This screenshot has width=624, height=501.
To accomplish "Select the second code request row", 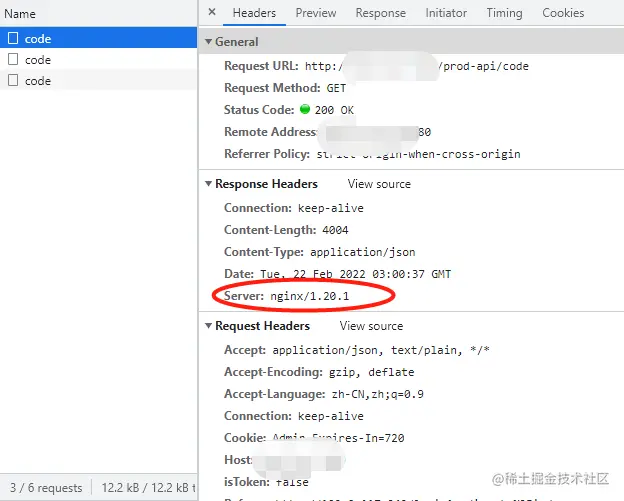I will pyautogui.click(x=98, y=59).
